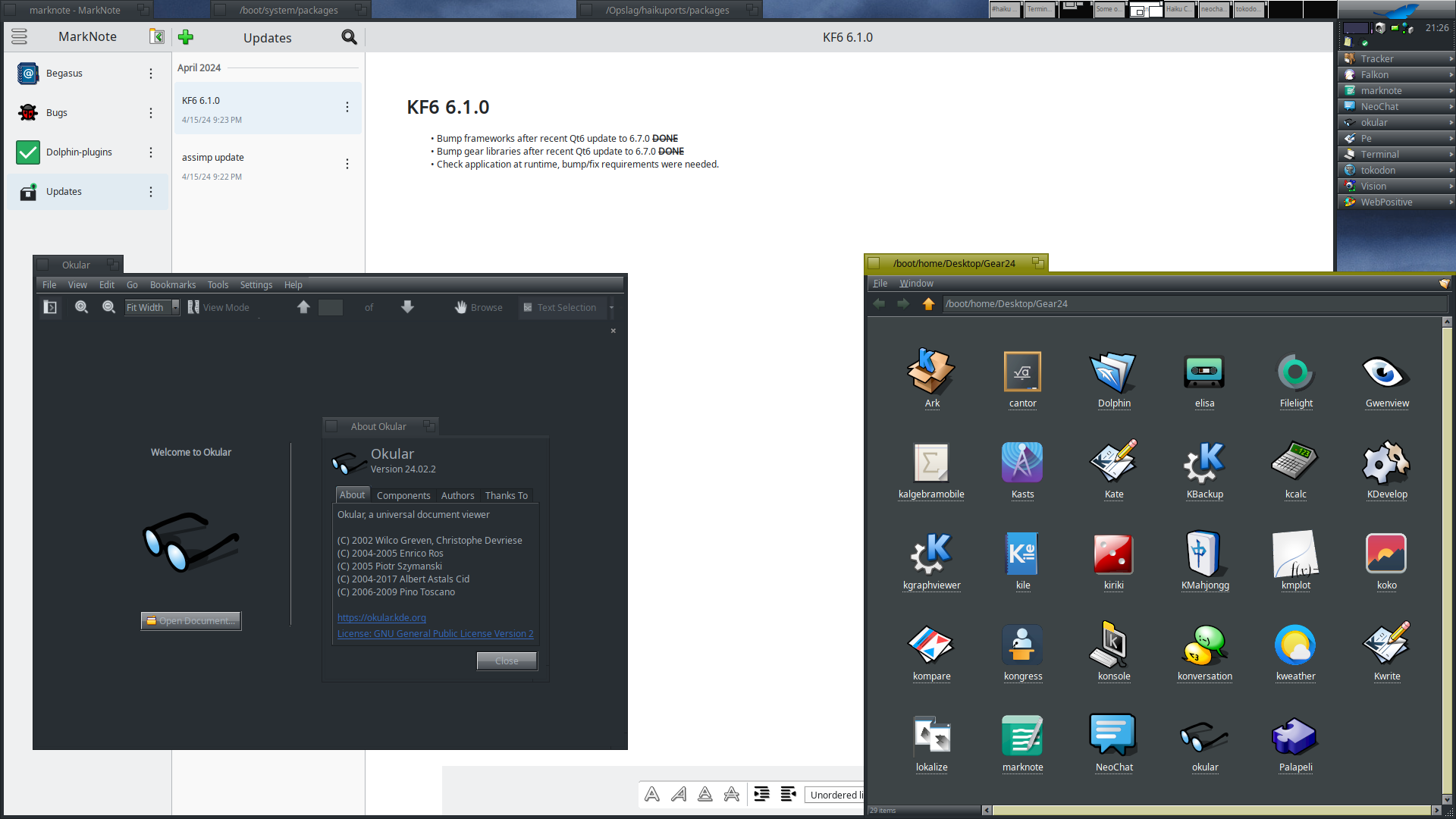
Task: Click horizontal scrollbar in Gear24 window
Action: [1210, 810]
